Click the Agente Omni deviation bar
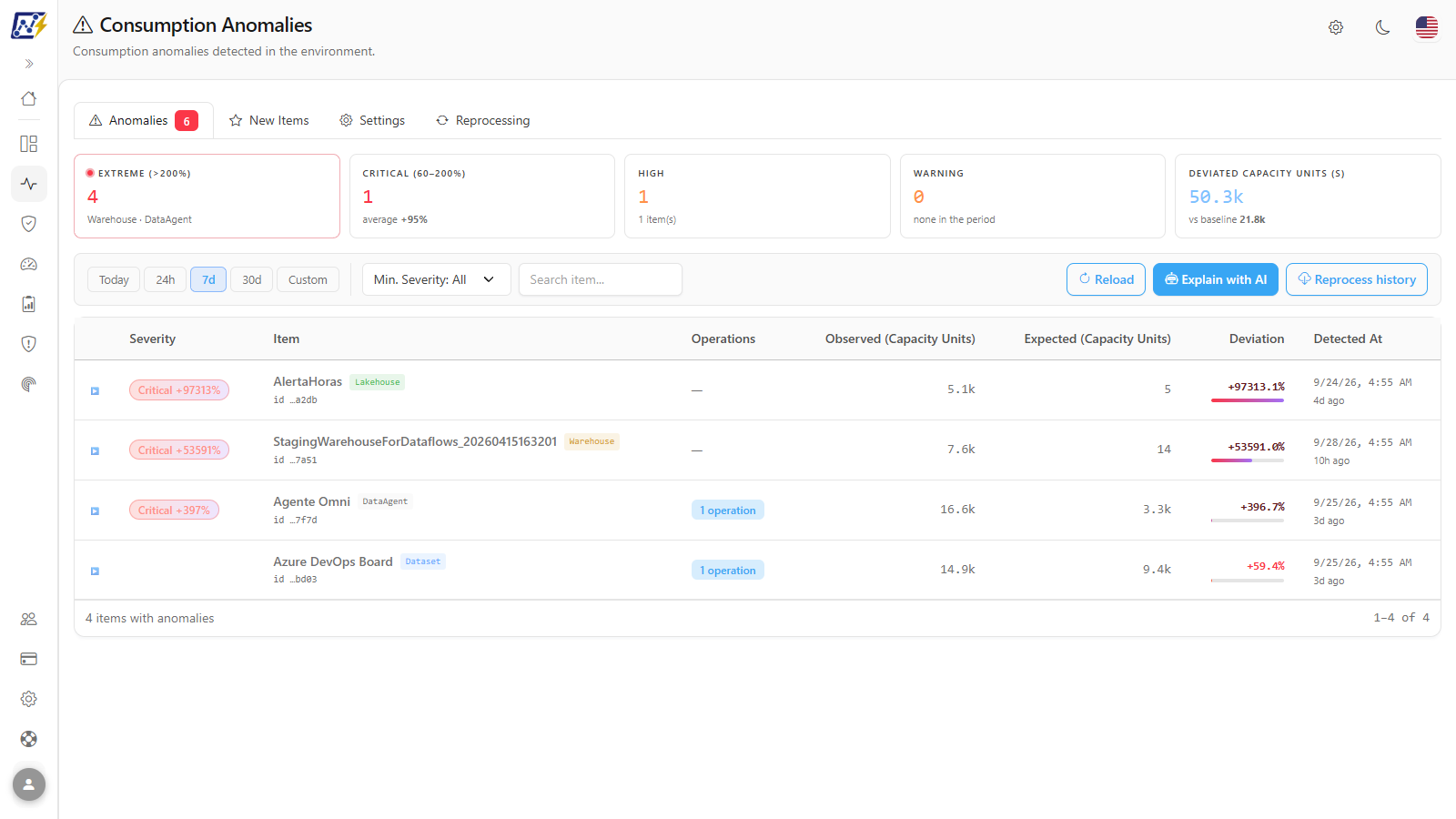Image resolution: width=1456 pixels, height=819 pixels. point(1248,521)
